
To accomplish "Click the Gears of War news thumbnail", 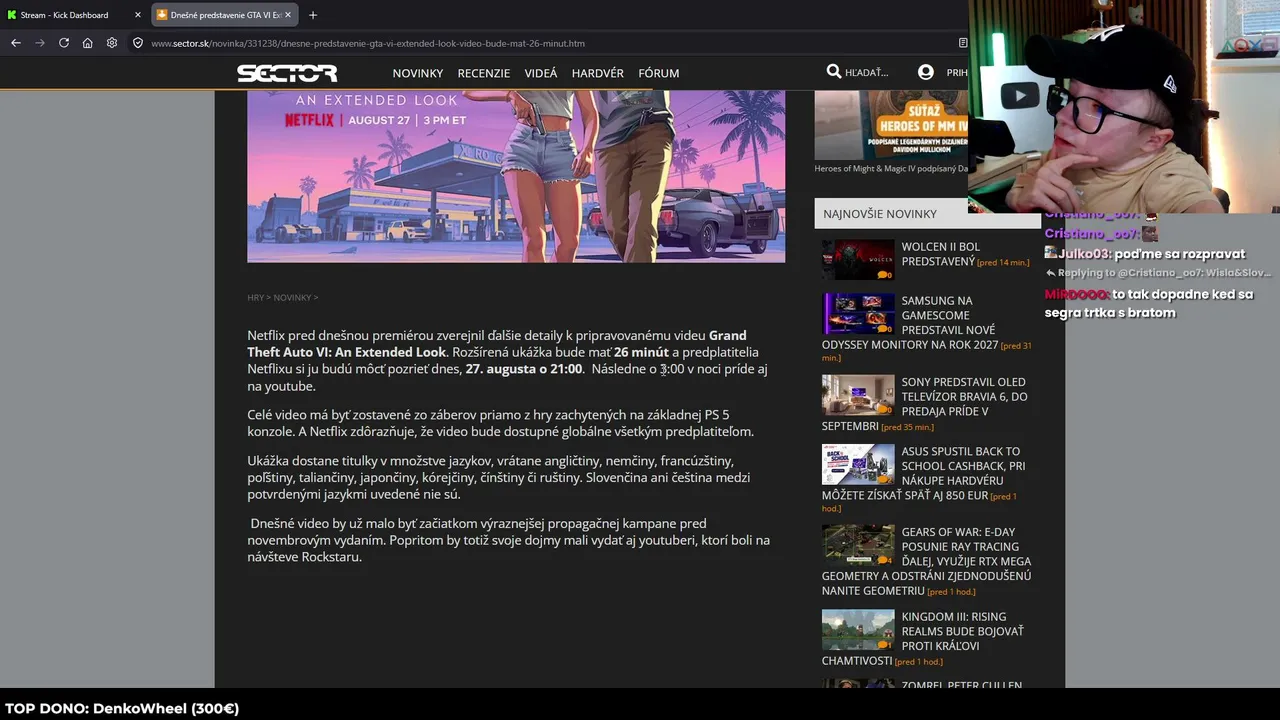I will tap(858, 546).
